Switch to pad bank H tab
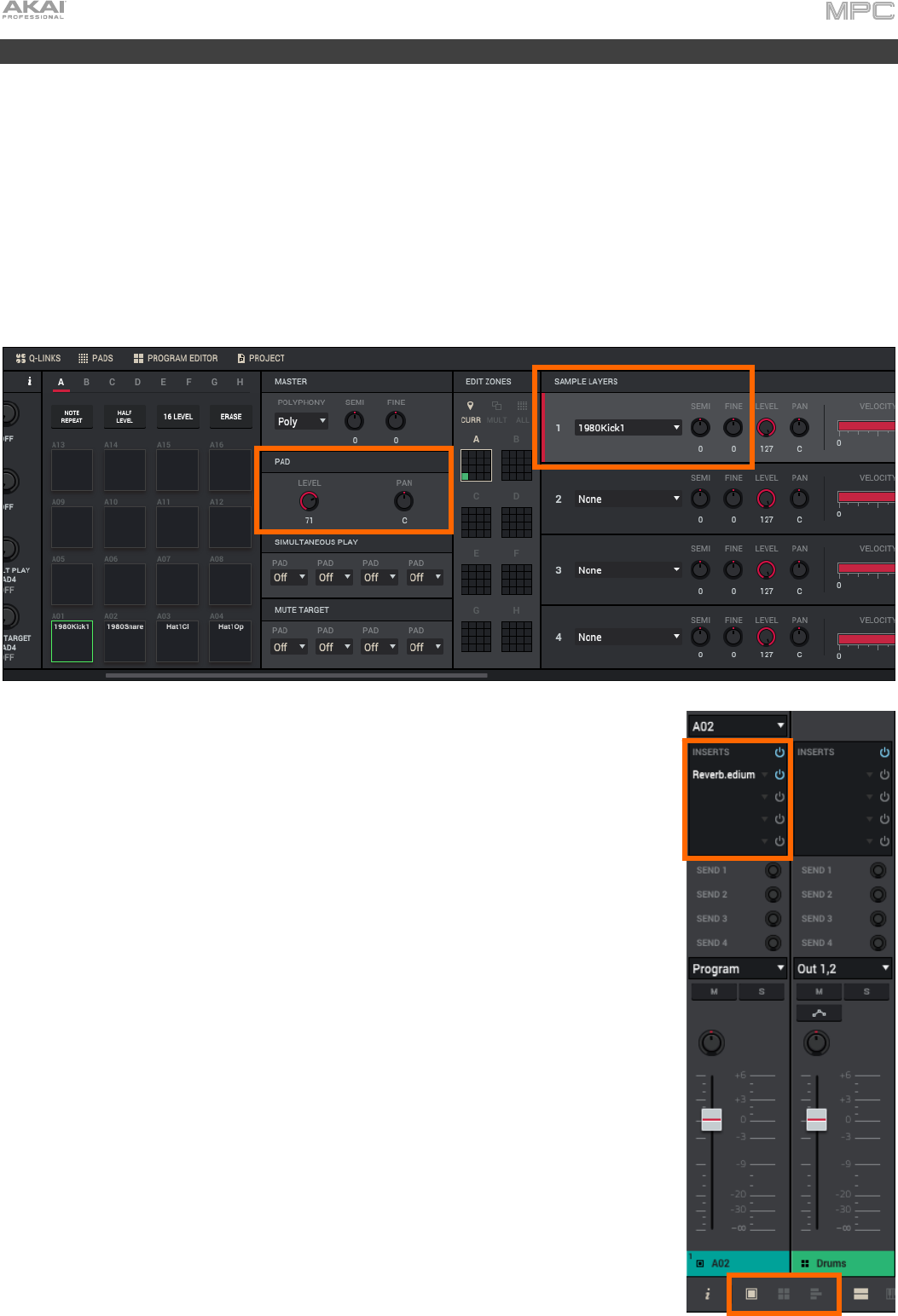 (240, 382)
